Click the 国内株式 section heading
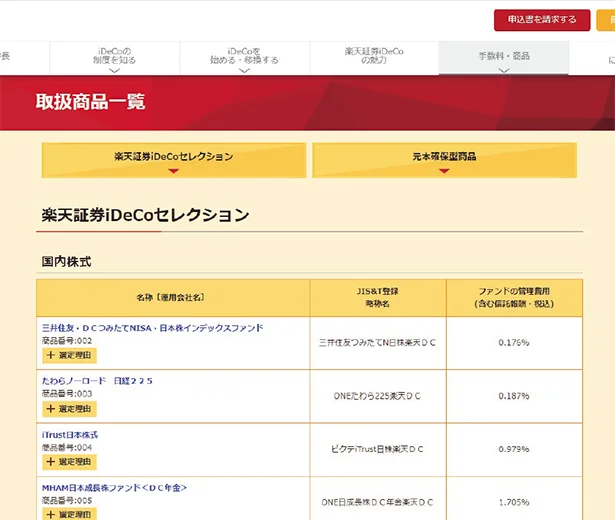This screenshot has width=615, height=520. pos(66,262)
